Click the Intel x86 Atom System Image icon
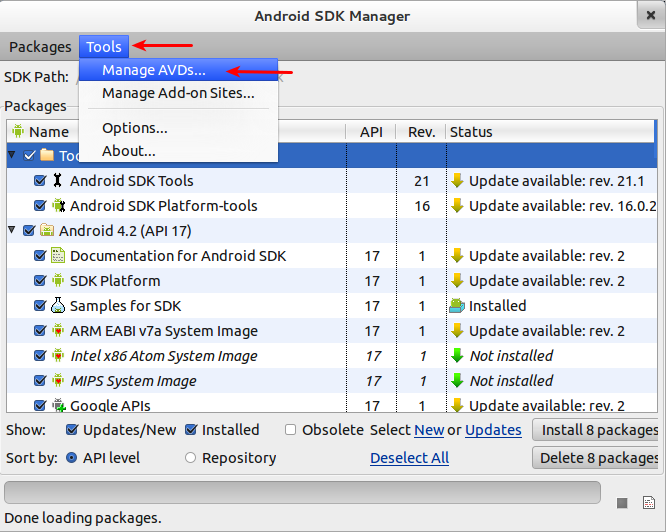This screenshot has width=668, height=532. 58,356
